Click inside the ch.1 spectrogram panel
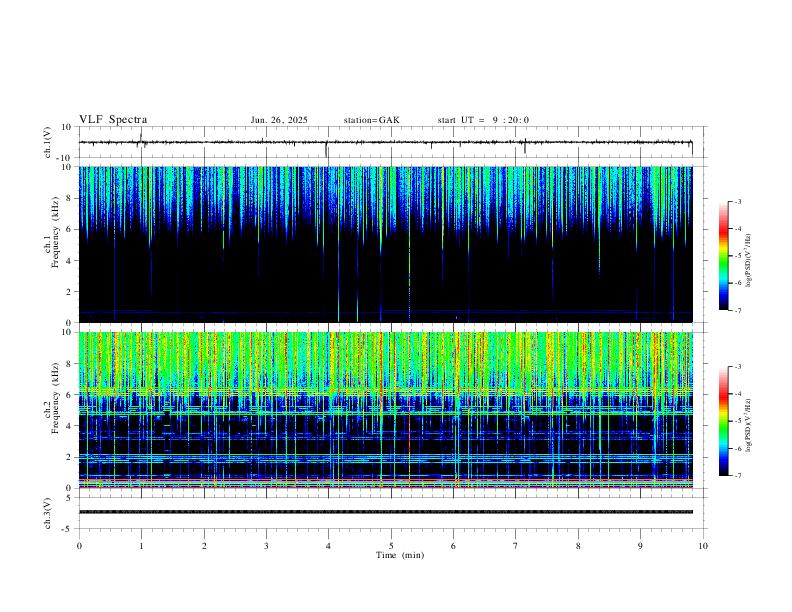Viewport: 792px width, 612px height. [x=385, y=244]
